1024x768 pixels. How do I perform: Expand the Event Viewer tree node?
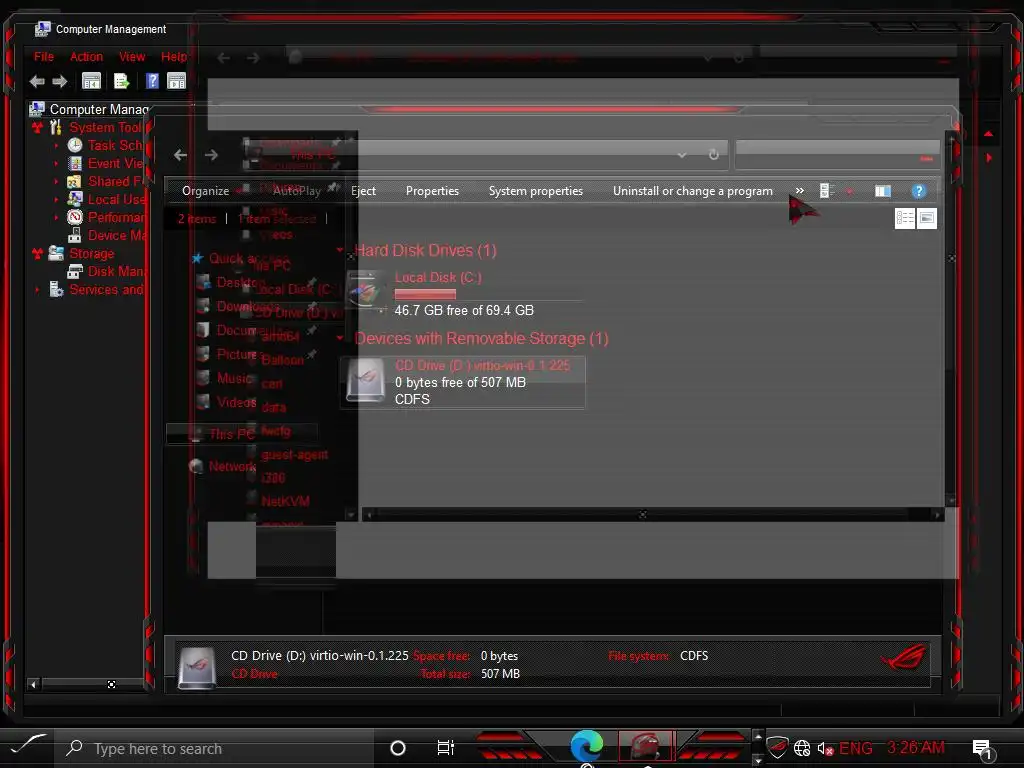[56, 163]
